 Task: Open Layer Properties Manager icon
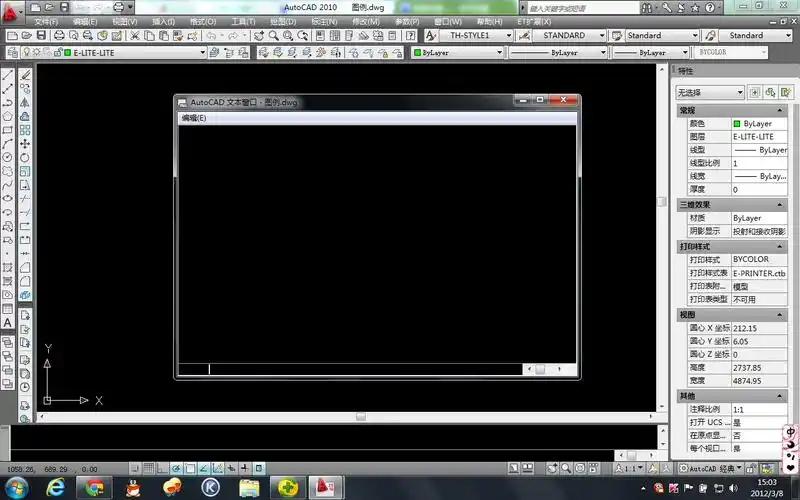[x=13, y=53]
